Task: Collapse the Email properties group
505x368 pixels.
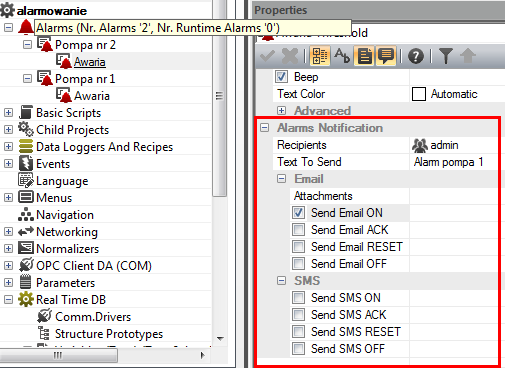Action: pyautogui.click(x=281, y=179)
